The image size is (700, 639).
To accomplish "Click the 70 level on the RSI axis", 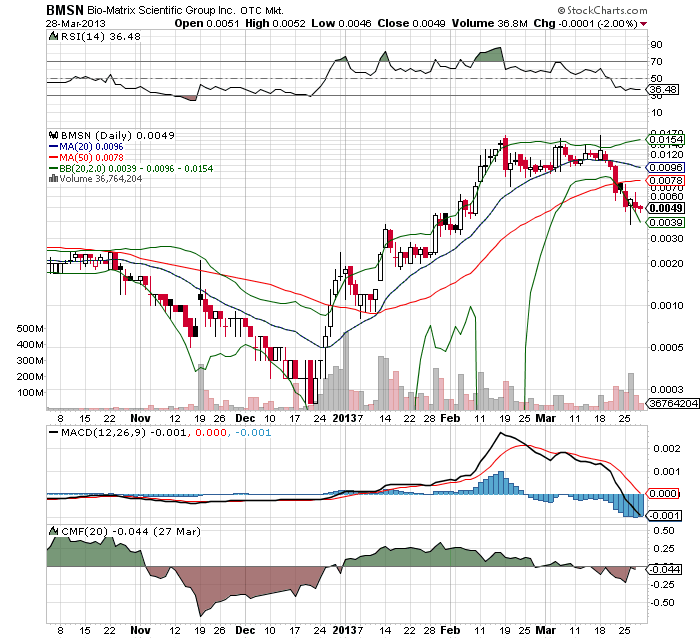I will click(x=657, y=61).
